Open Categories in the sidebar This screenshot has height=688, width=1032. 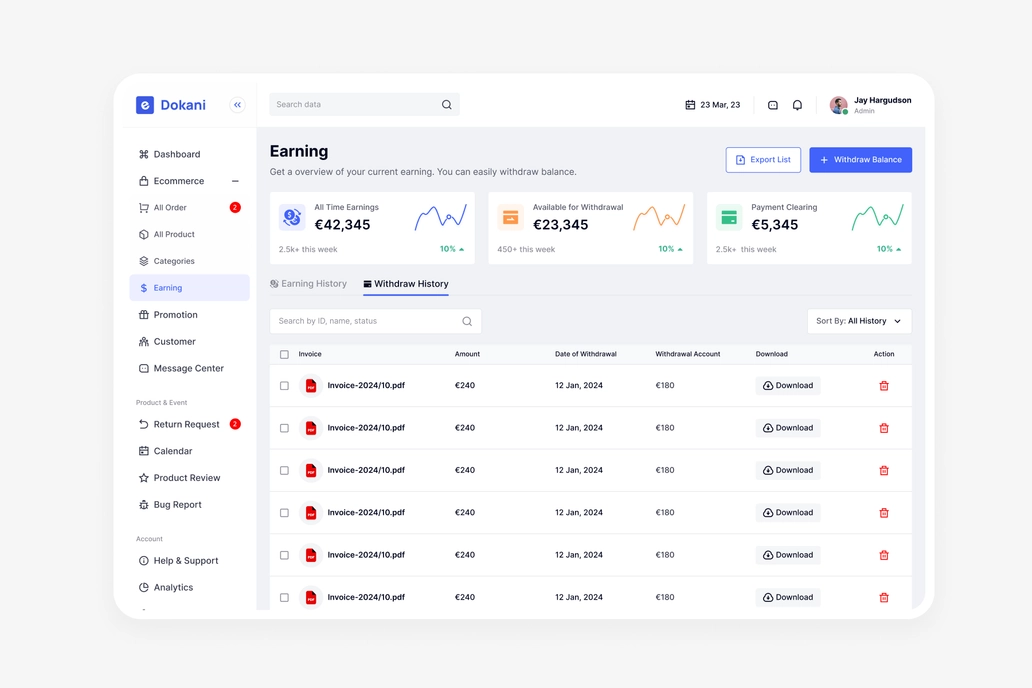pyautogui.click(x=190, y=261)
